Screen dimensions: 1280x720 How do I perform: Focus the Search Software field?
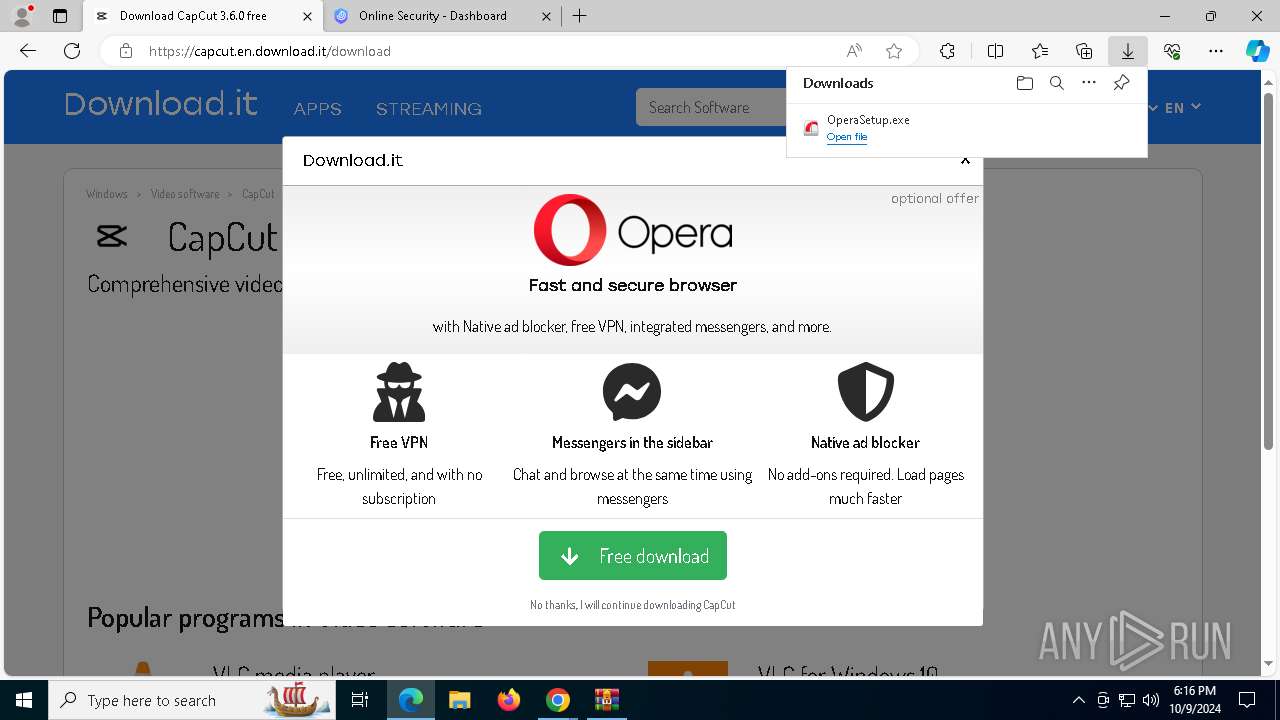[712, 107]
